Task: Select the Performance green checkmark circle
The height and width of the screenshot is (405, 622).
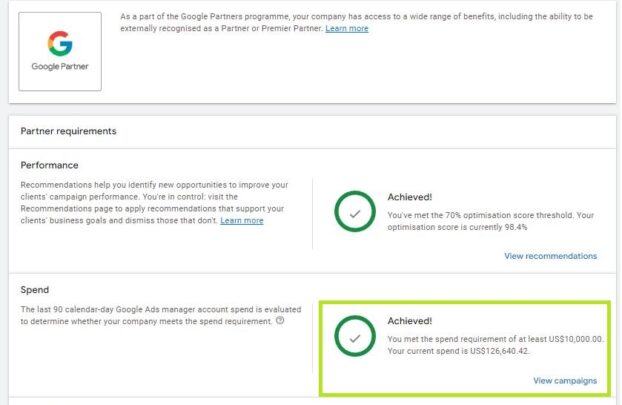Action: [x=352, y=212]
